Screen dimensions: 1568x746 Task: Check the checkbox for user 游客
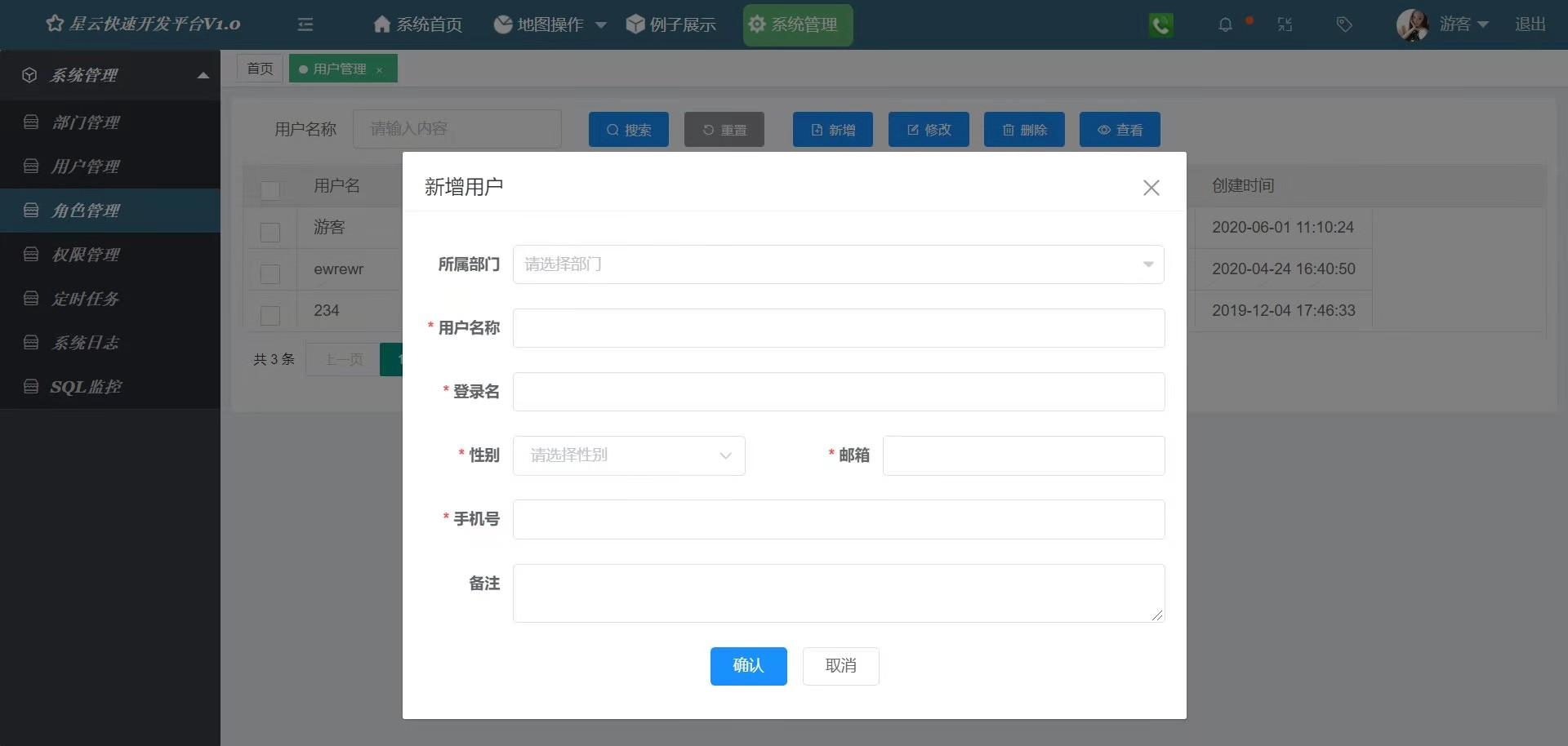point(270,232)
